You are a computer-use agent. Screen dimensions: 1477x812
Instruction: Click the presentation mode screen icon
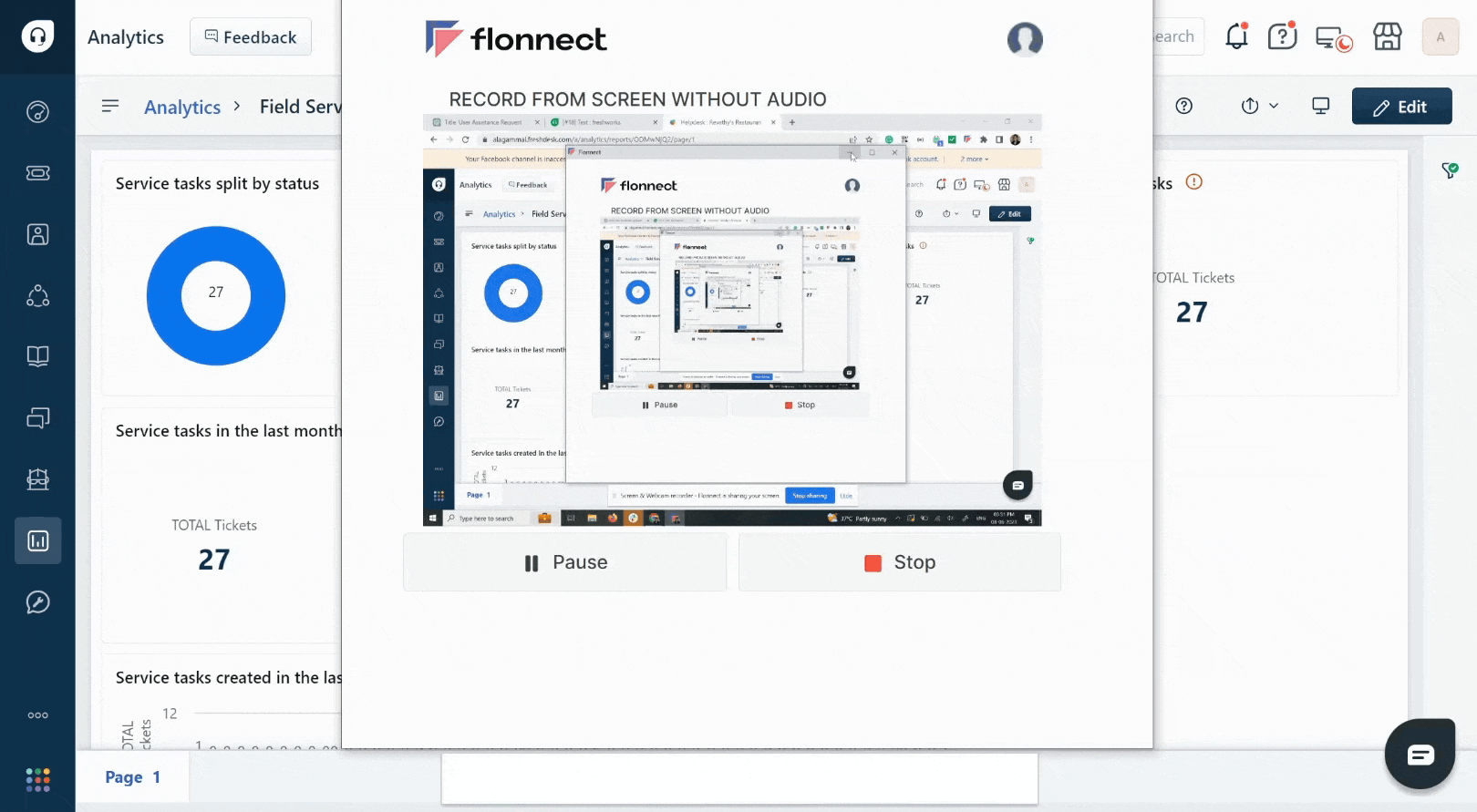[x=1320, y=106]
